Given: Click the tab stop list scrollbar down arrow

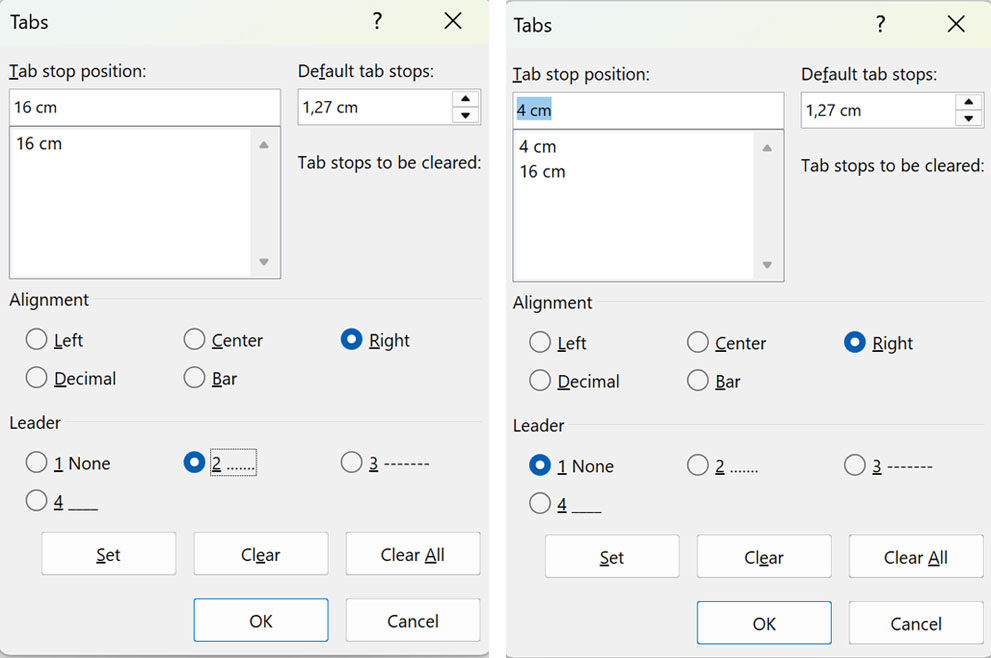Looking at the screenshot, I should coord(263,263).
